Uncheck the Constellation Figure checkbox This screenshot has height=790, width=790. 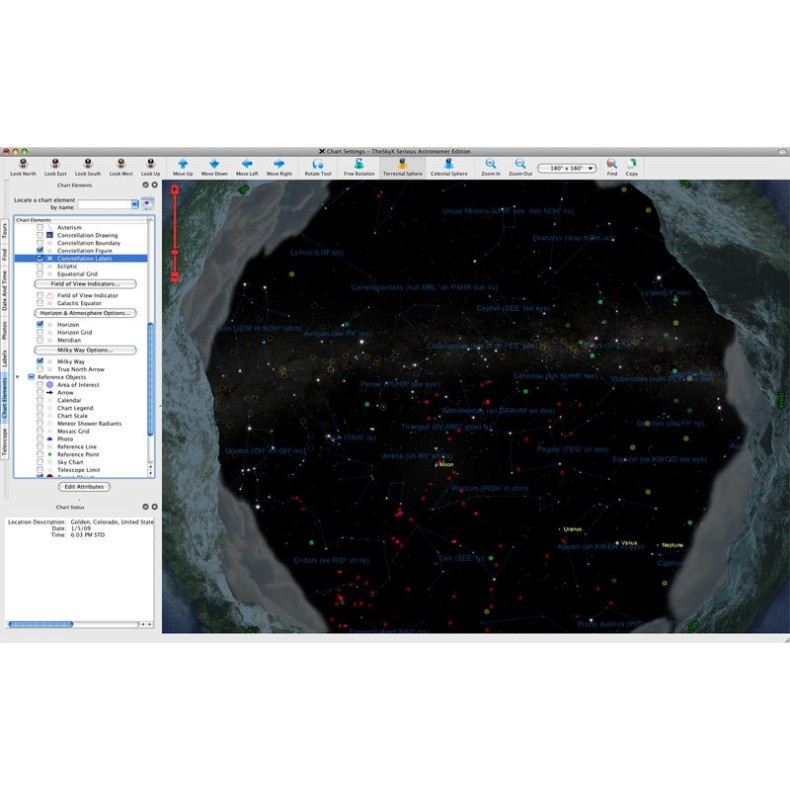pyautogui.click(x=40, y=250)
